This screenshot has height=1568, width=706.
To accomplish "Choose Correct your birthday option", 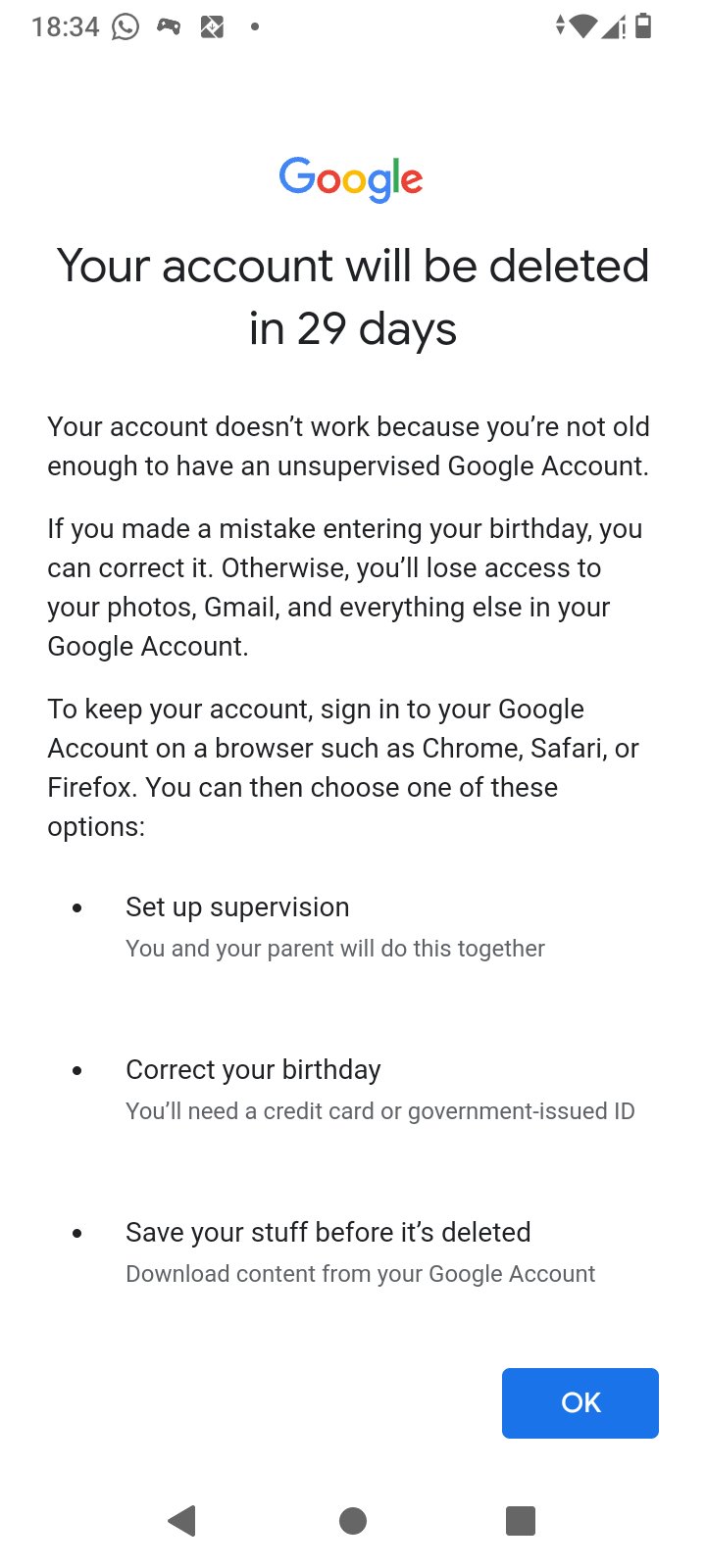I will click(x=253, y=1070).
